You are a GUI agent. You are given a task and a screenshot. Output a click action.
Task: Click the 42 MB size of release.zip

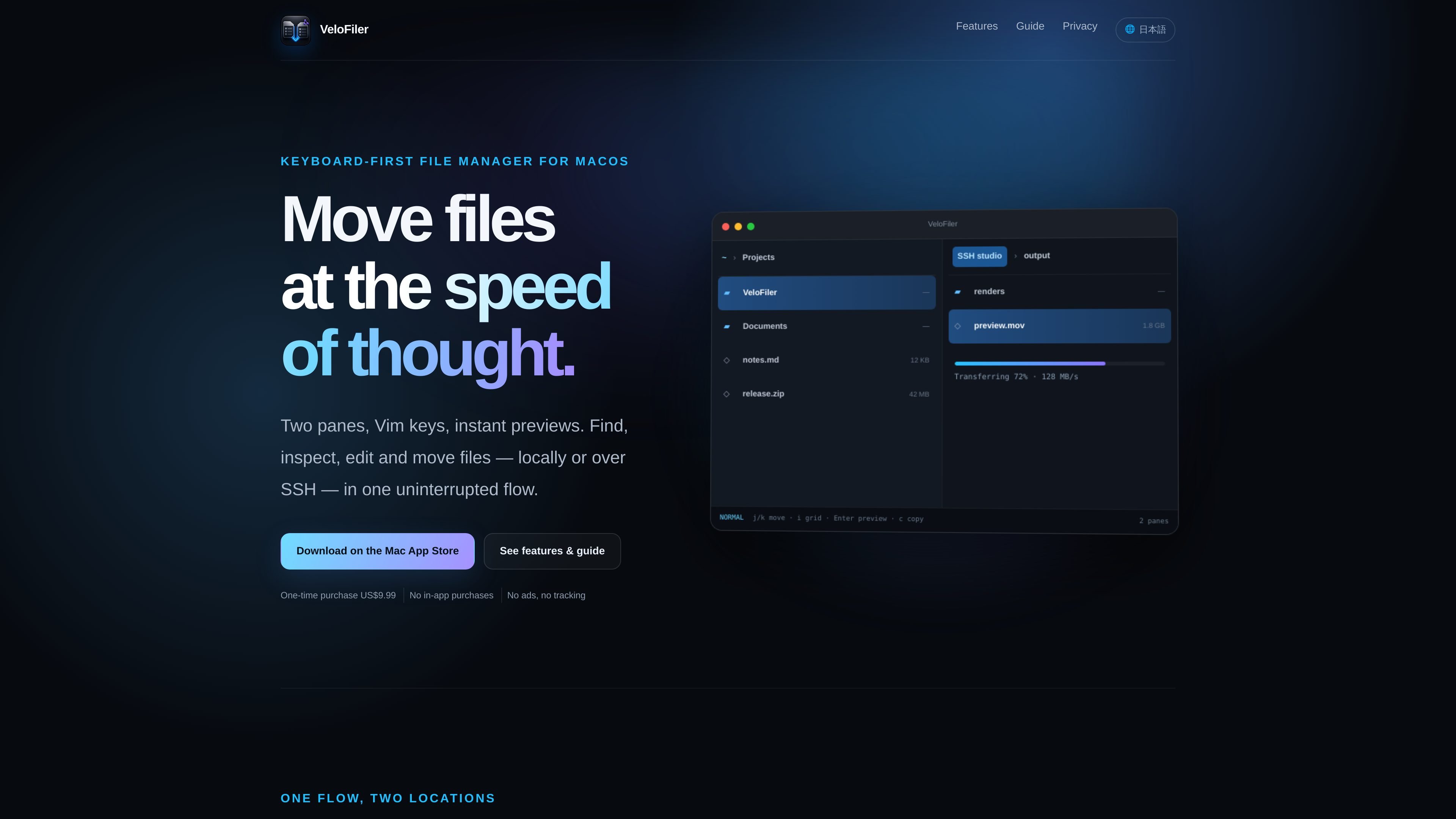[x=919, y=394]
